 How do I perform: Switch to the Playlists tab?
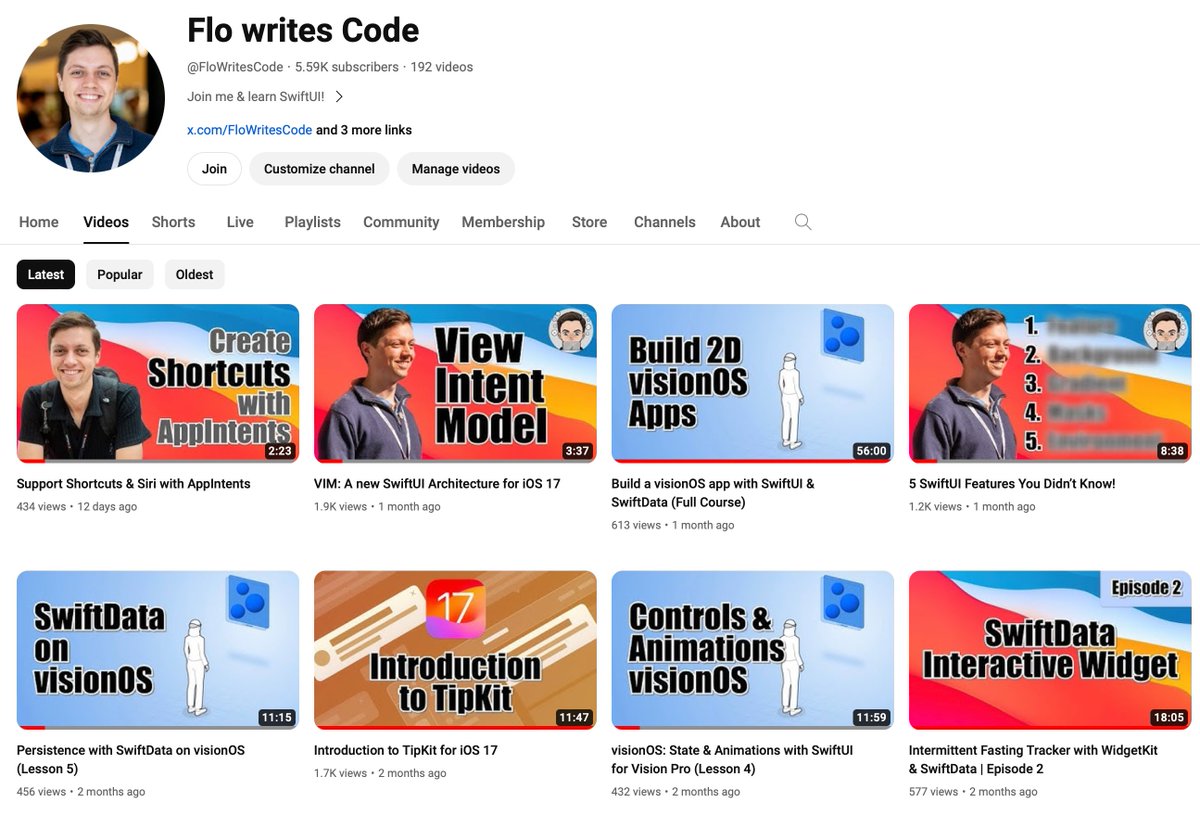(312, 222)
